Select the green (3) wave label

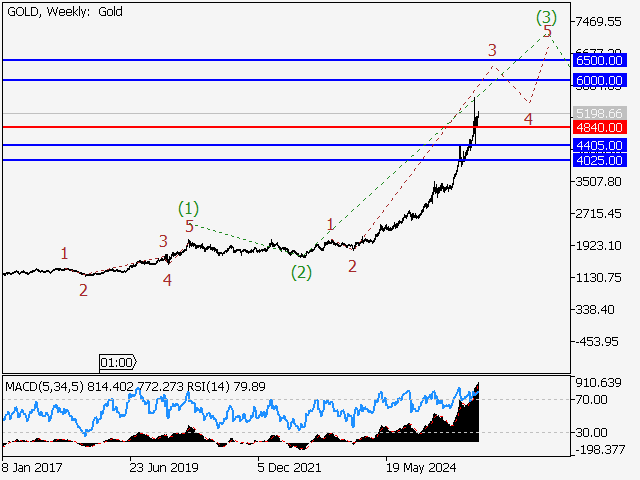[545, 16]
